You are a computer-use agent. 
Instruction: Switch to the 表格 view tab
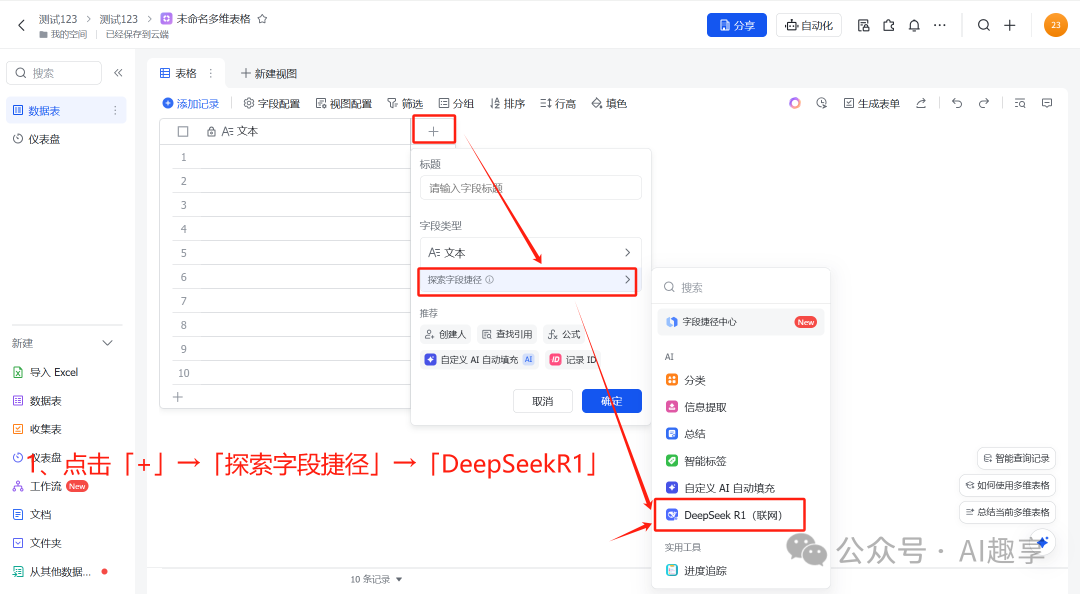(x=178, y=73)
